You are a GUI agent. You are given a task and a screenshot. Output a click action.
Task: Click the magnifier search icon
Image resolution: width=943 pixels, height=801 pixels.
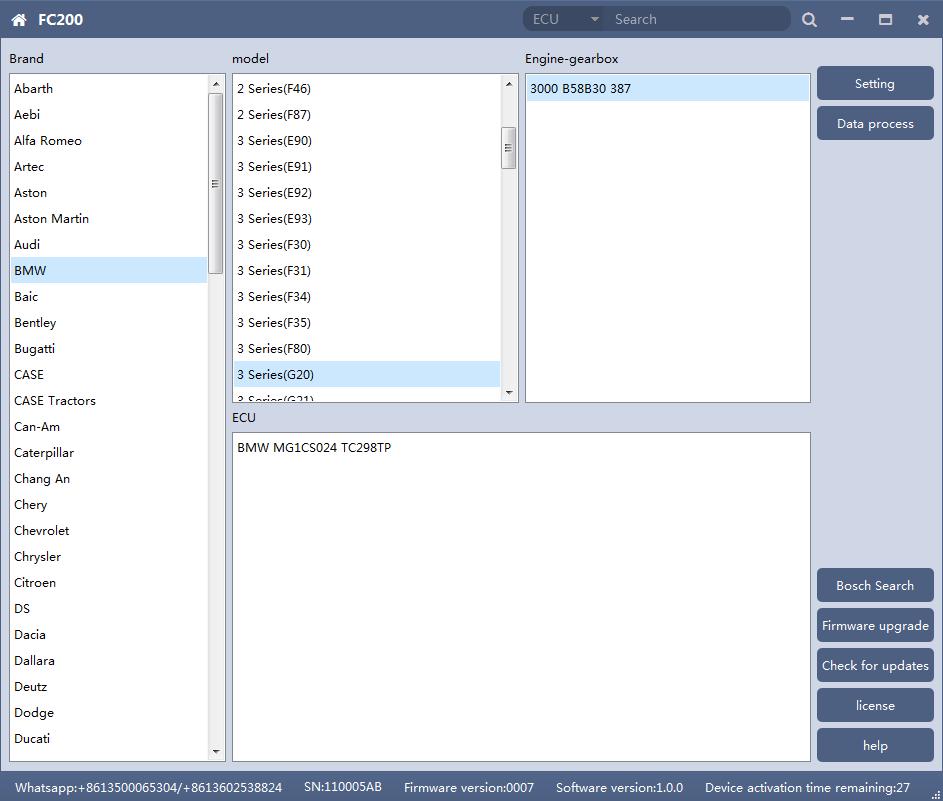809,19
